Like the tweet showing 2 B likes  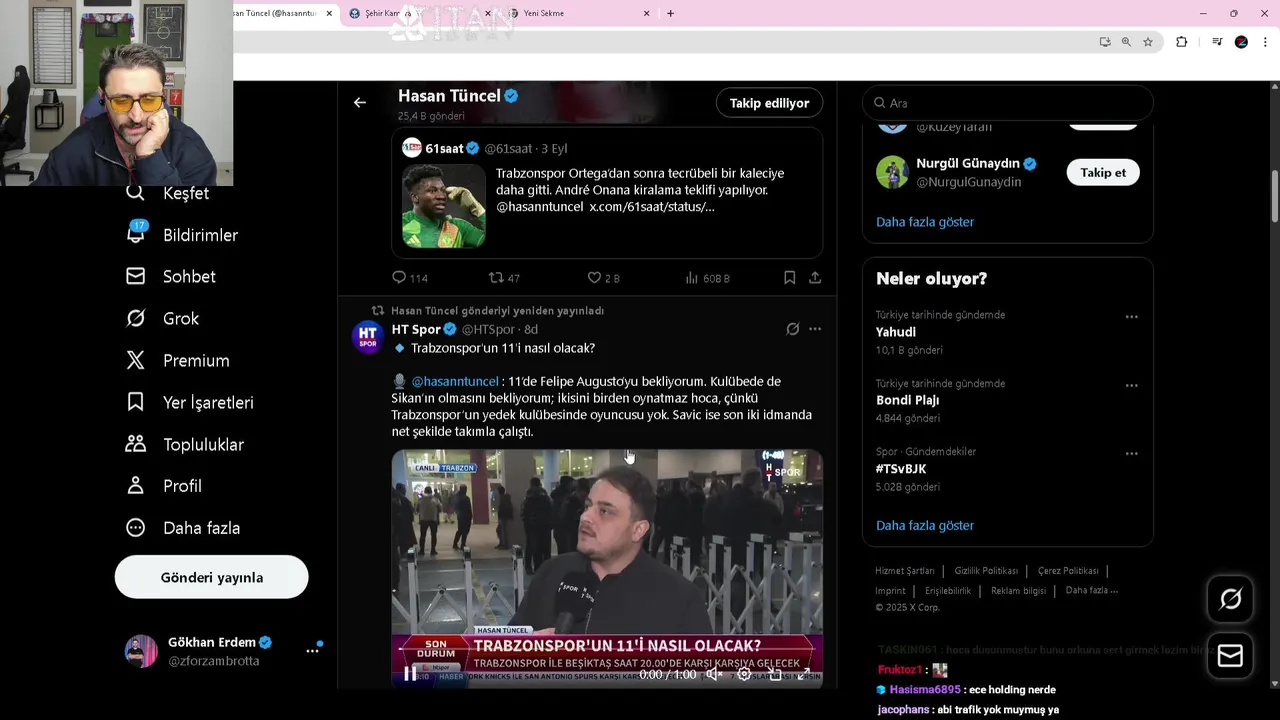point(603,278)
